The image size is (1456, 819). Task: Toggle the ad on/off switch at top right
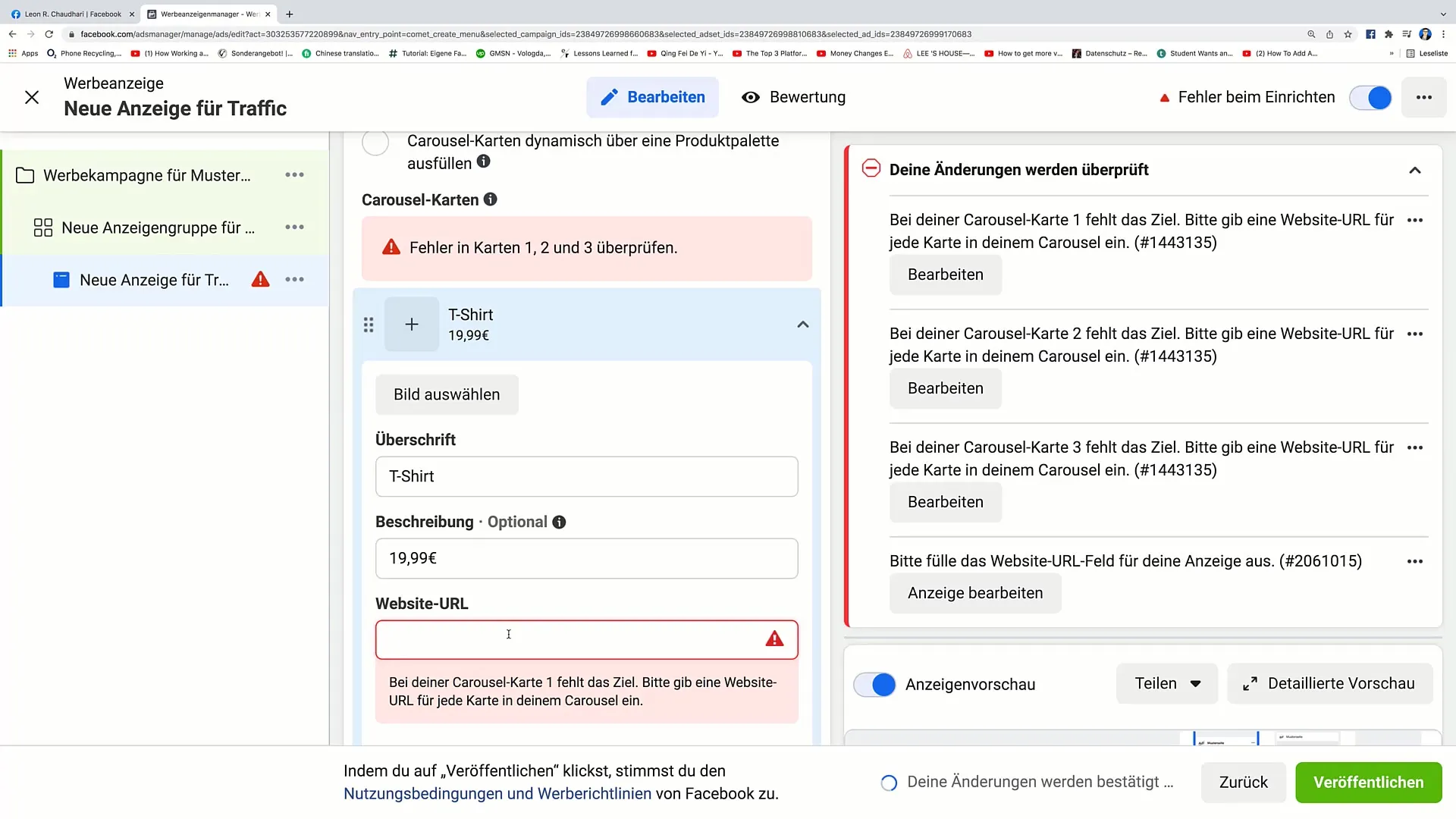tap(1370, 98)
